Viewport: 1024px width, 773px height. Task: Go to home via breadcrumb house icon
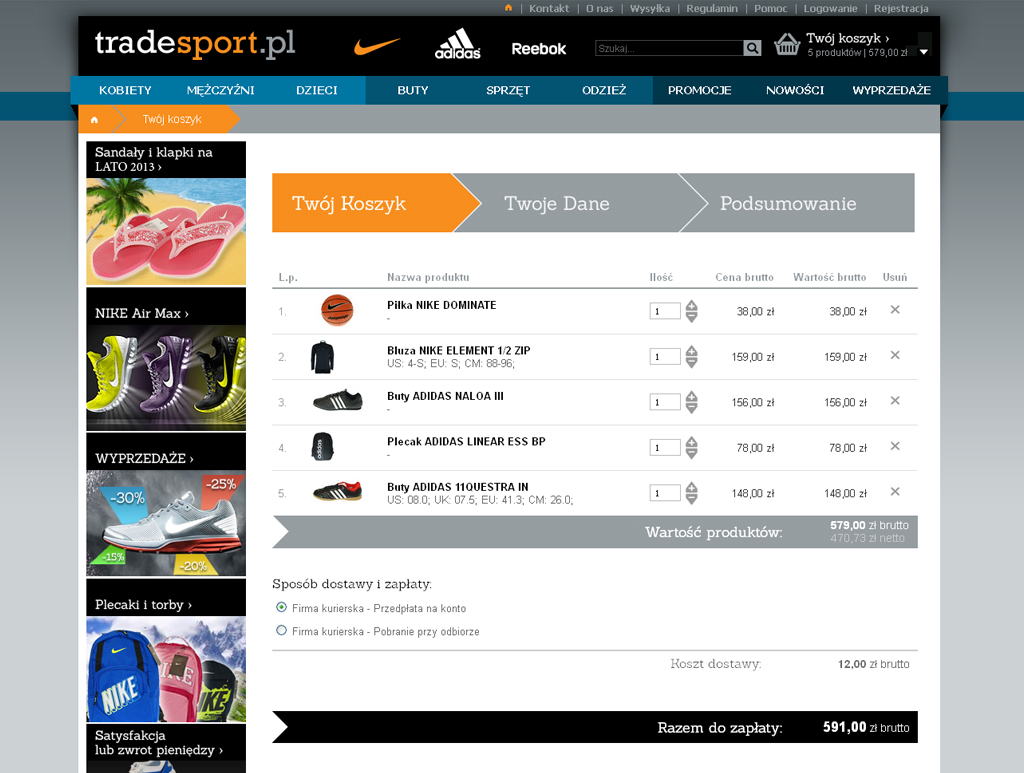click(94, 119)
